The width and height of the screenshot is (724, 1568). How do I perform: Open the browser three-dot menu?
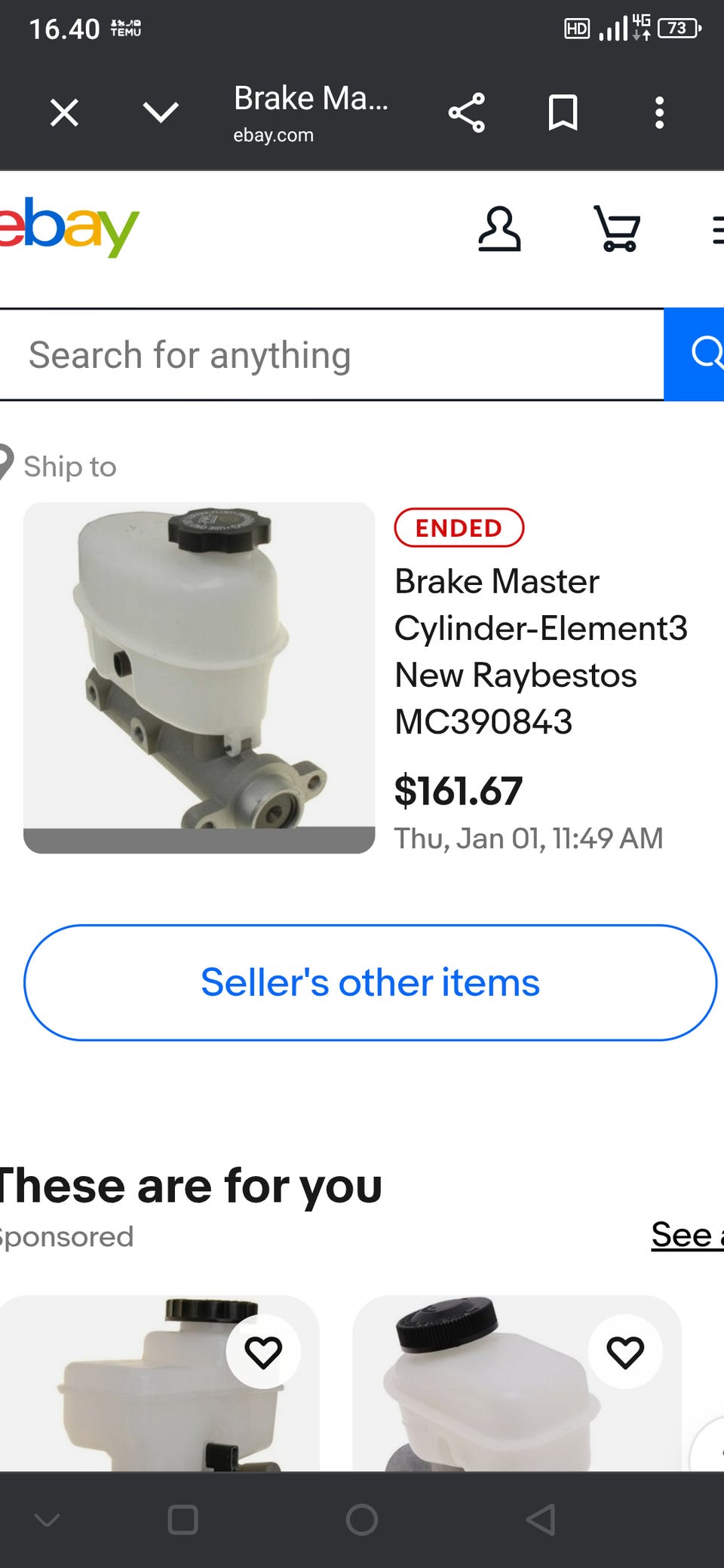click(659, 113)
